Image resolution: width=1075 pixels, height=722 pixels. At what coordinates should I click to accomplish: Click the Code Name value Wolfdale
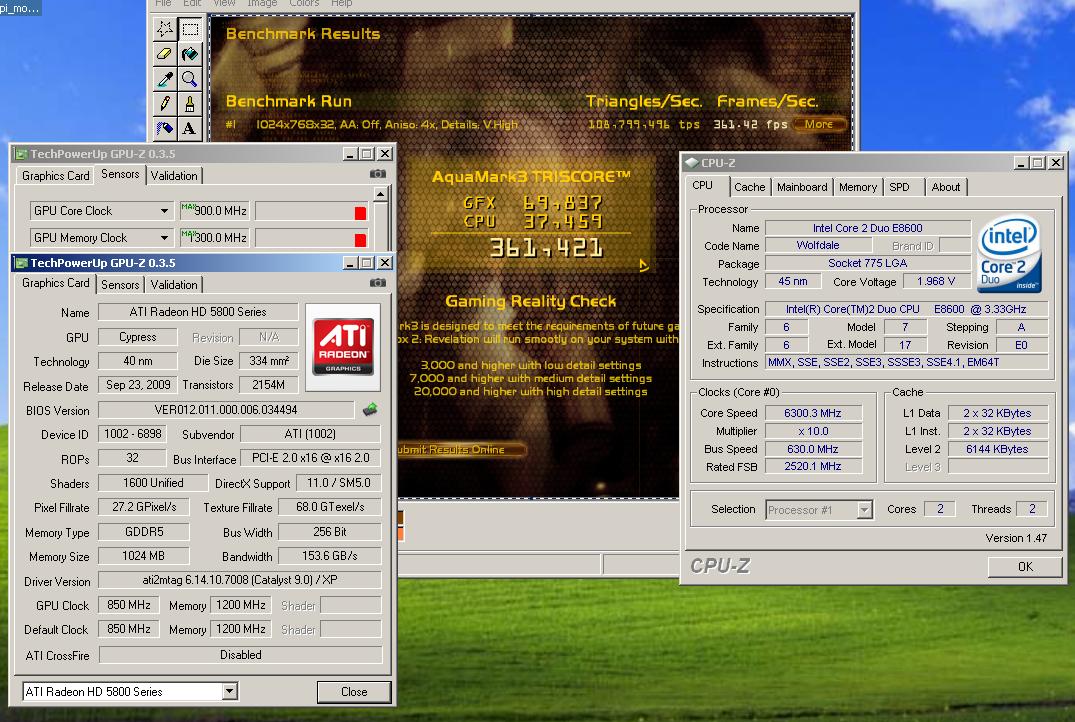(818, 245)
